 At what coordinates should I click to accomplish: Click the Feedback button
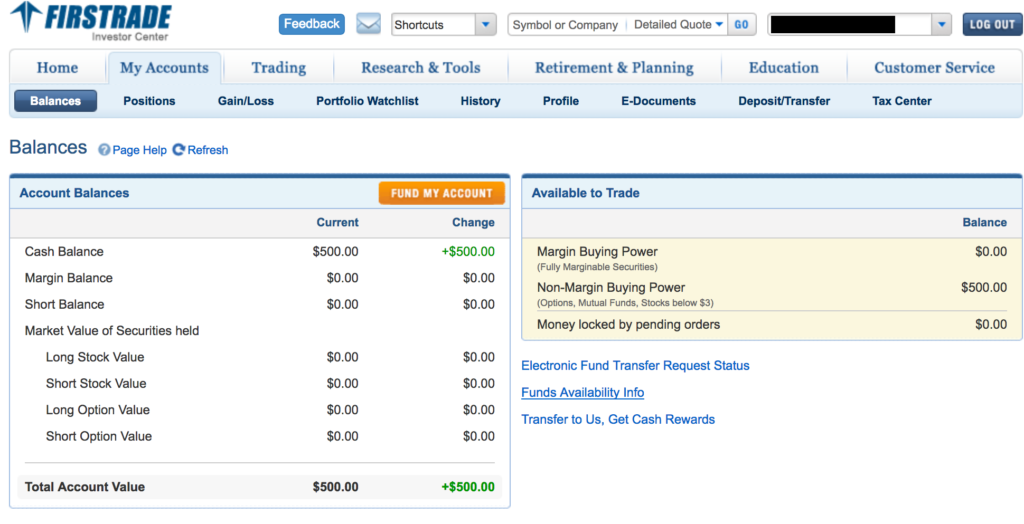[311, 24]
